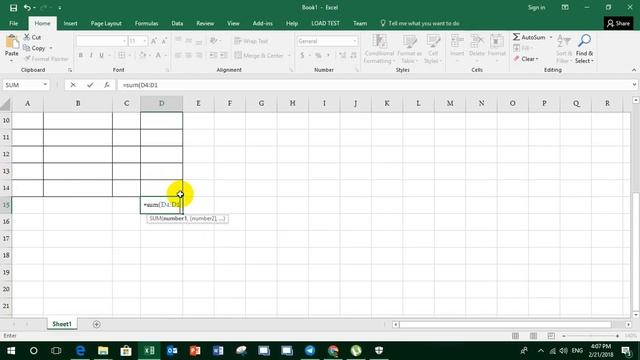
Task: Open the action center notifications icon
Action: [627, 351]
